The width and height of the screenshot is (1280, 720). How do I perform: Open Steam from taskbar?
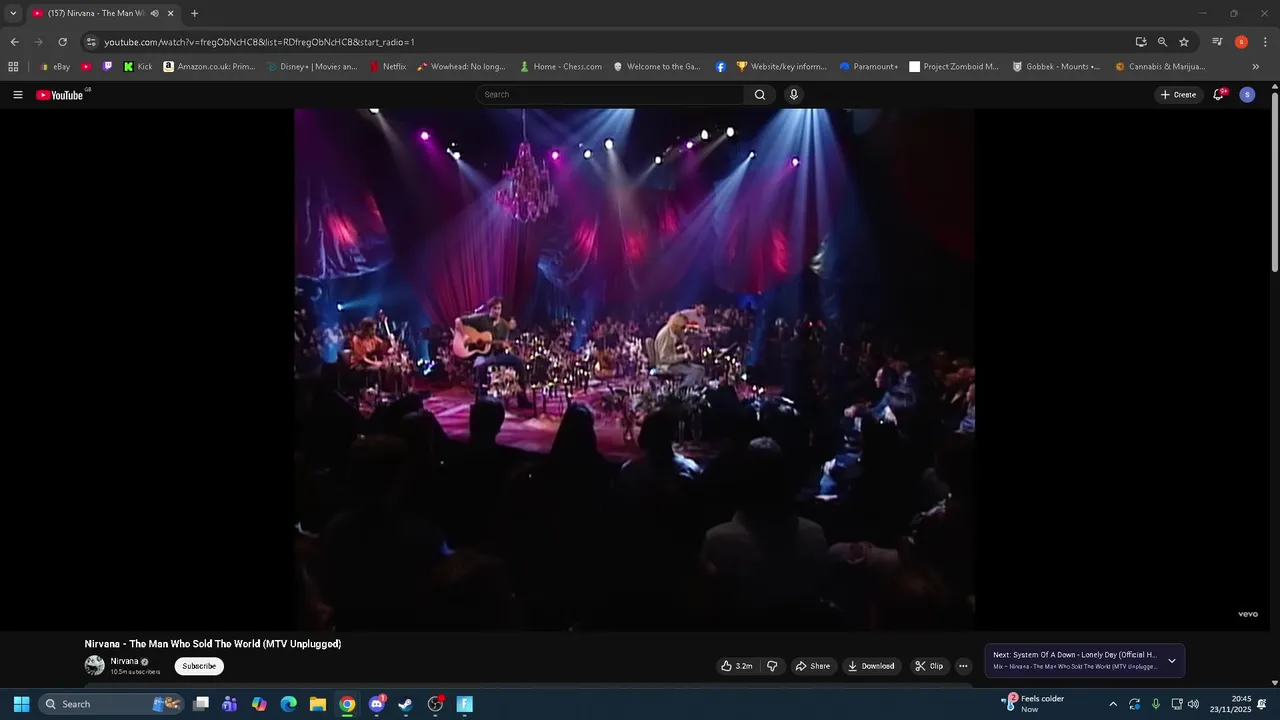coord(406,704)
